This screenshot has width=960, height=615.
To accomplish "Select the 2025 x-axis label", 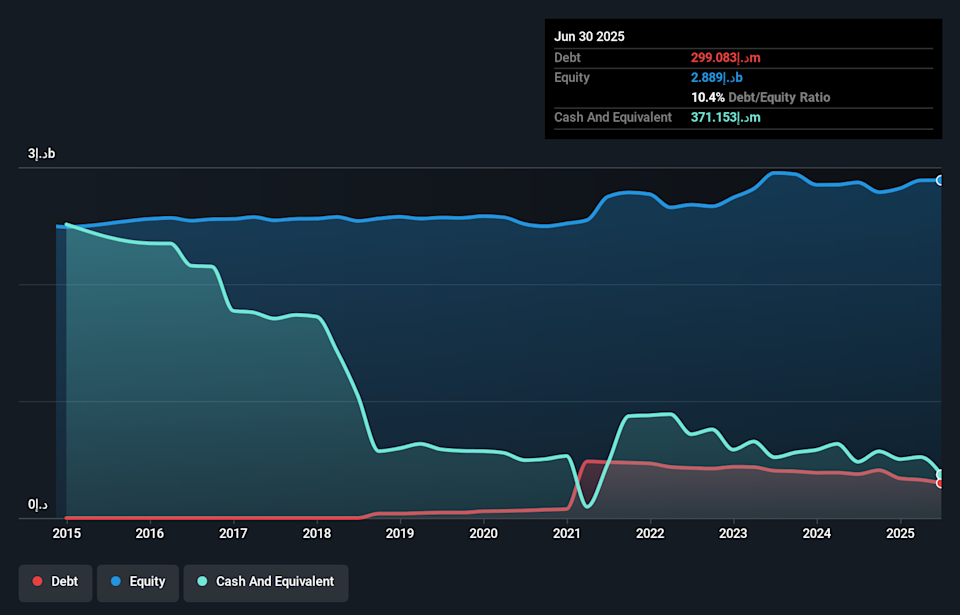I will 900,534.
